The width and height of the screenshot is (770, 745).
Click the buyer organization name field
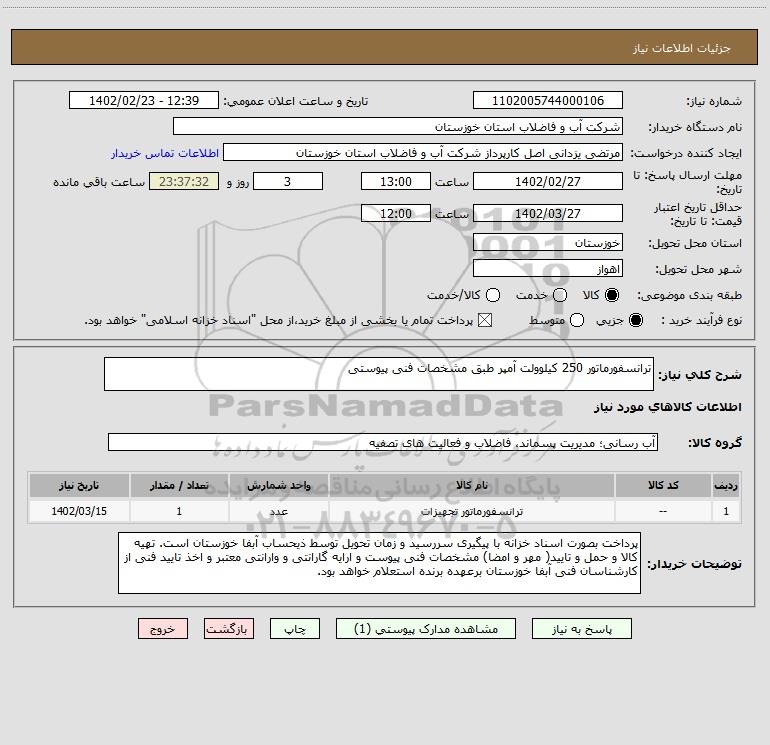398,127
